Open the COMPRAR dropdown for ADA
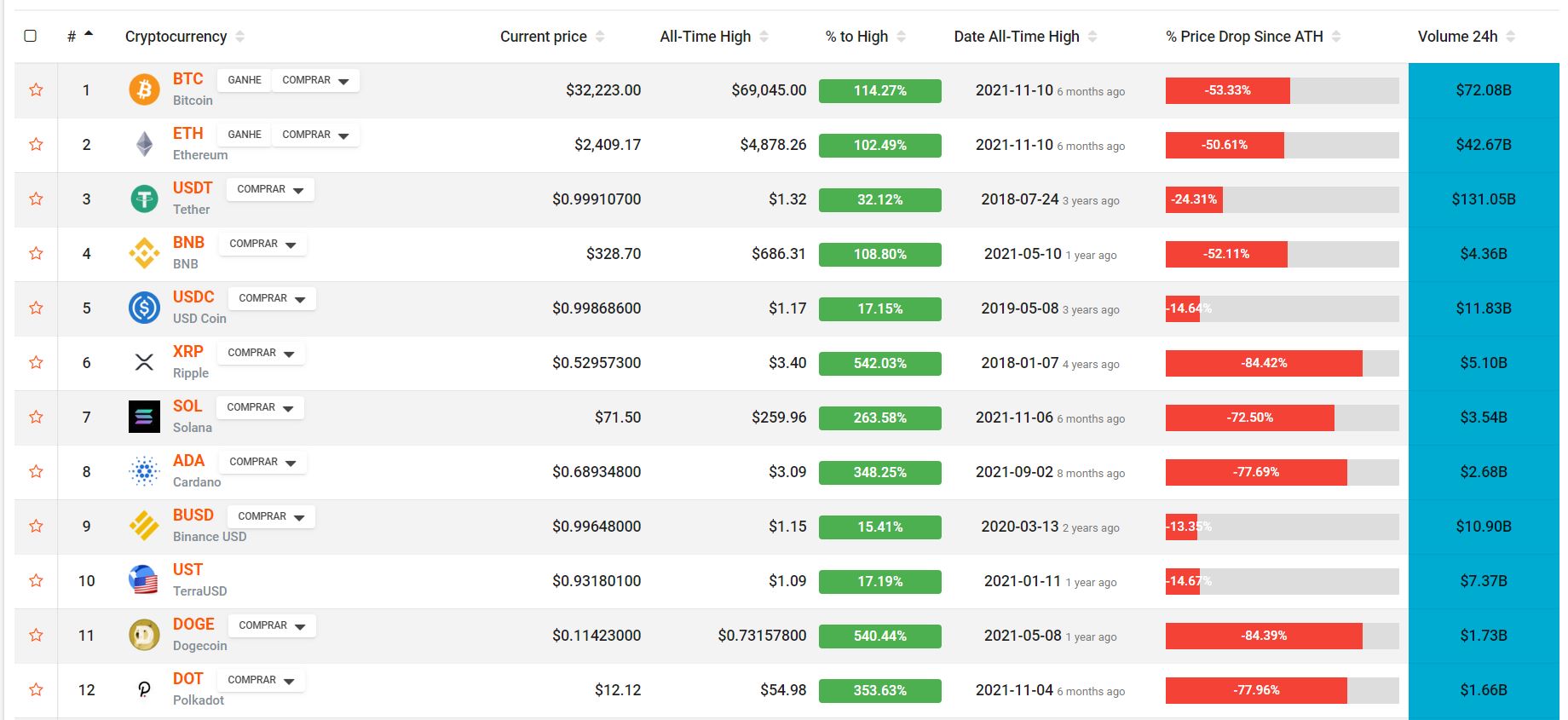 coord(262,462)
